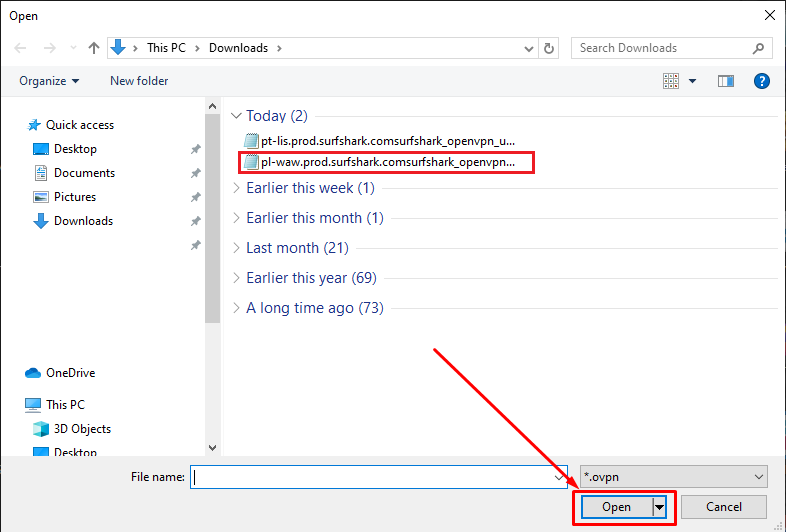Click the Refresh button in address bar

coord(549,48)
